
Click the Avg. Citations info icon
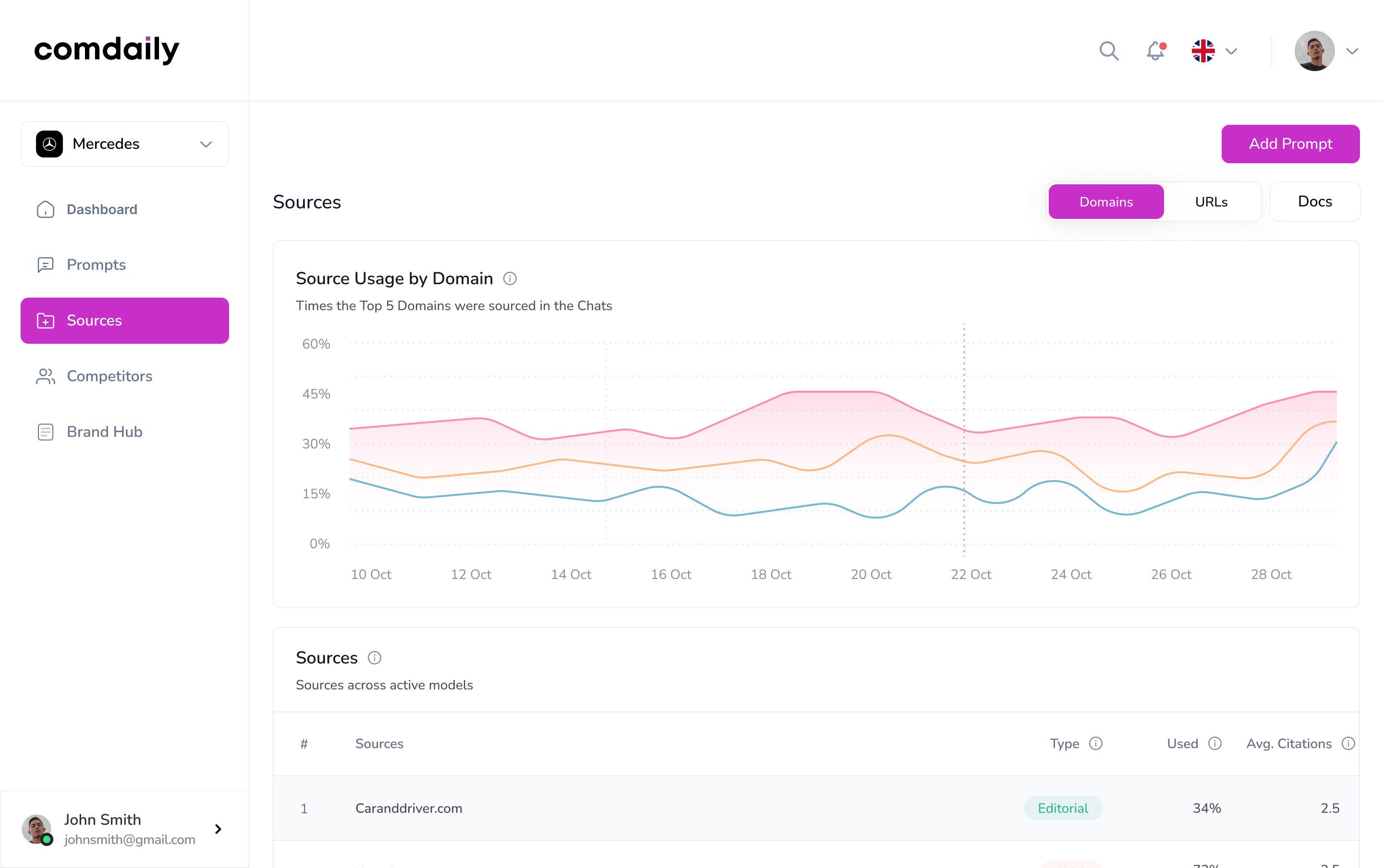[x=1348, y=744]
